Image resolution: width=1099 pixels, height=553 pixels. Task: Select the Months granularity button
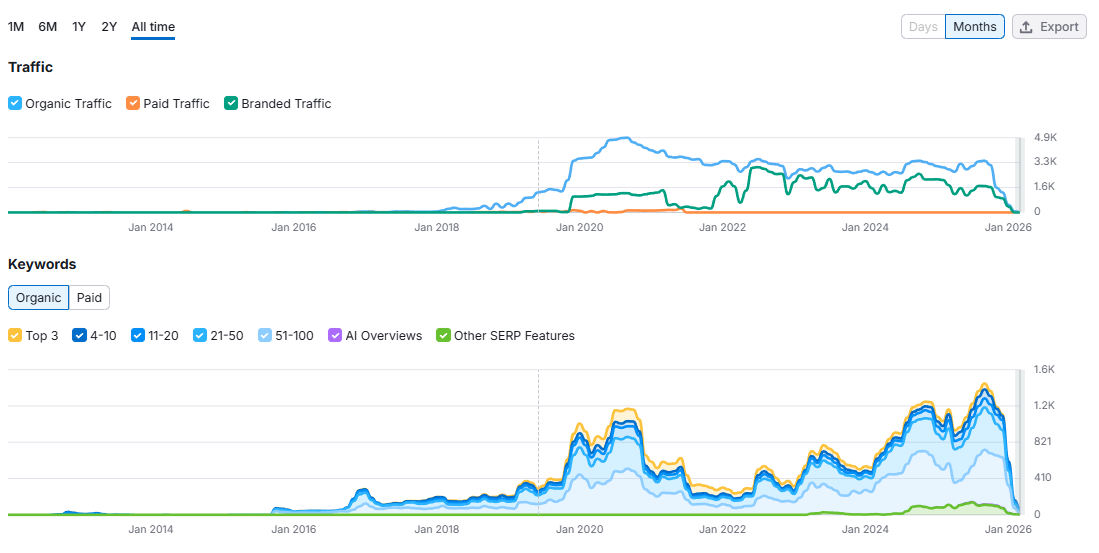point(975,27)
